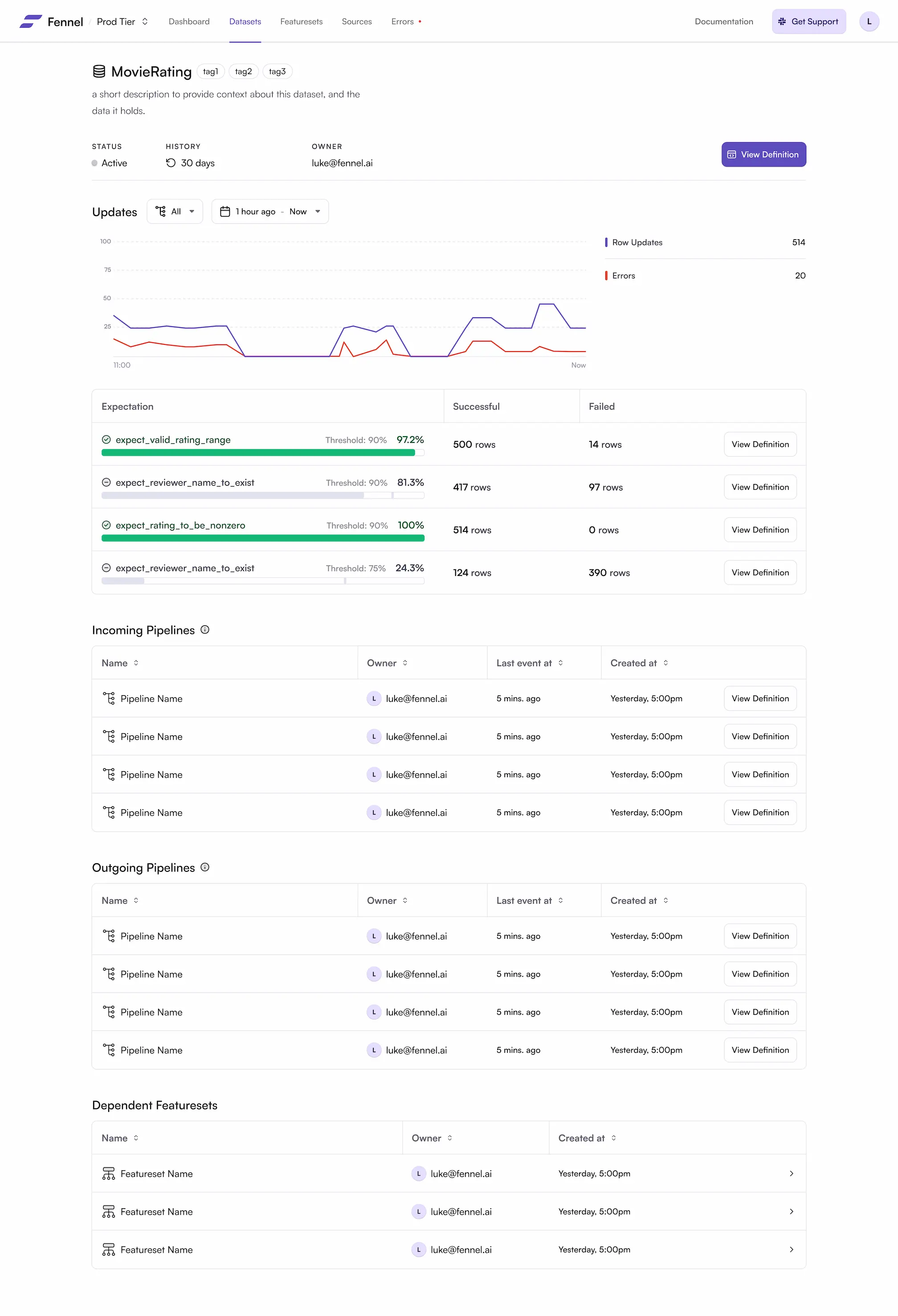Sort Dependent Featuresets by Created at
This screenshot has height=1316, width=898.
point(614,1138)
